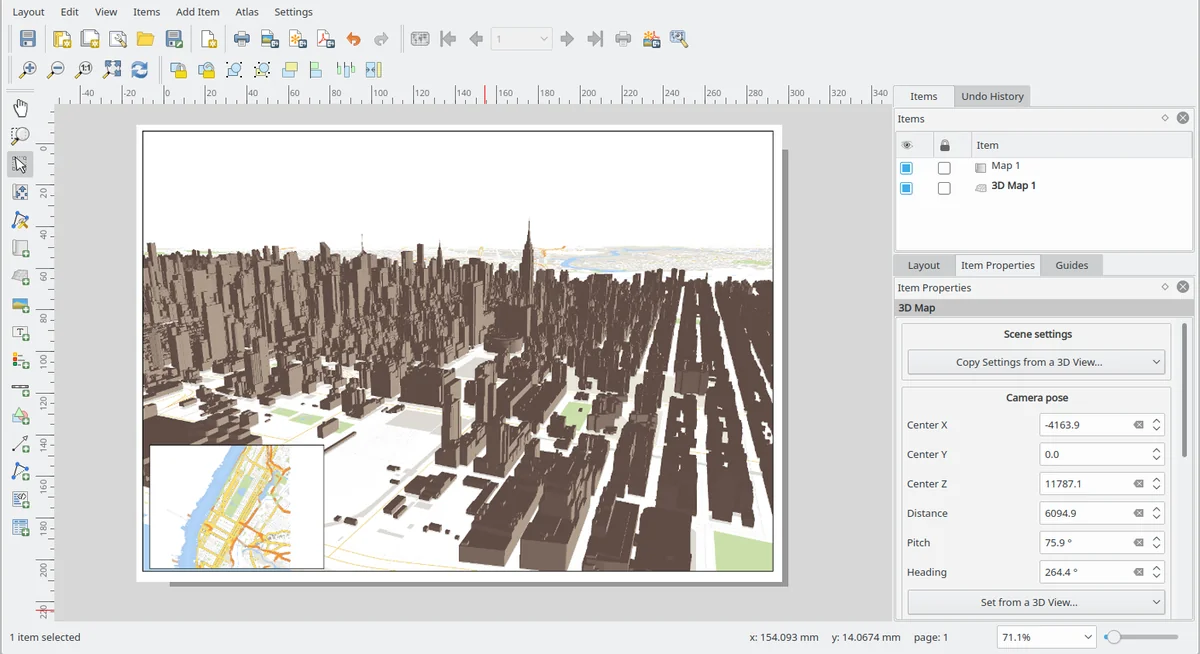
Task: Switch to the Guides tab
Action: (1071, 265)
